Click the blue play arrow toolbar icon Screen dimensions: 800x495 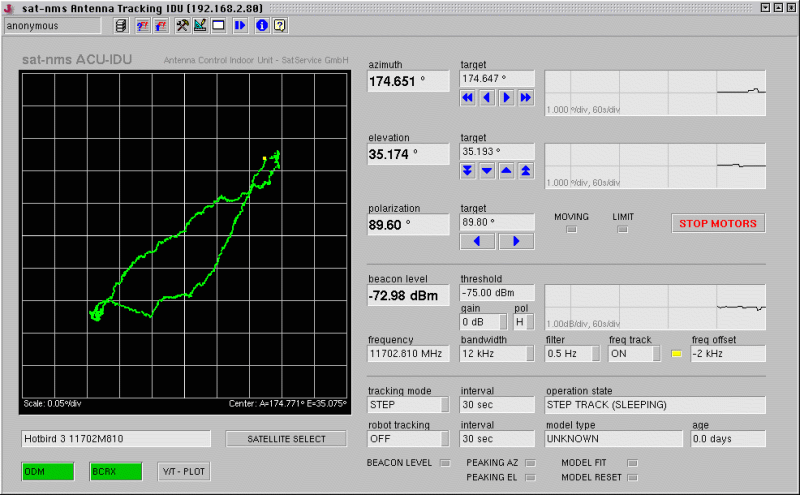pyautogui.click(x=240, y=25)
